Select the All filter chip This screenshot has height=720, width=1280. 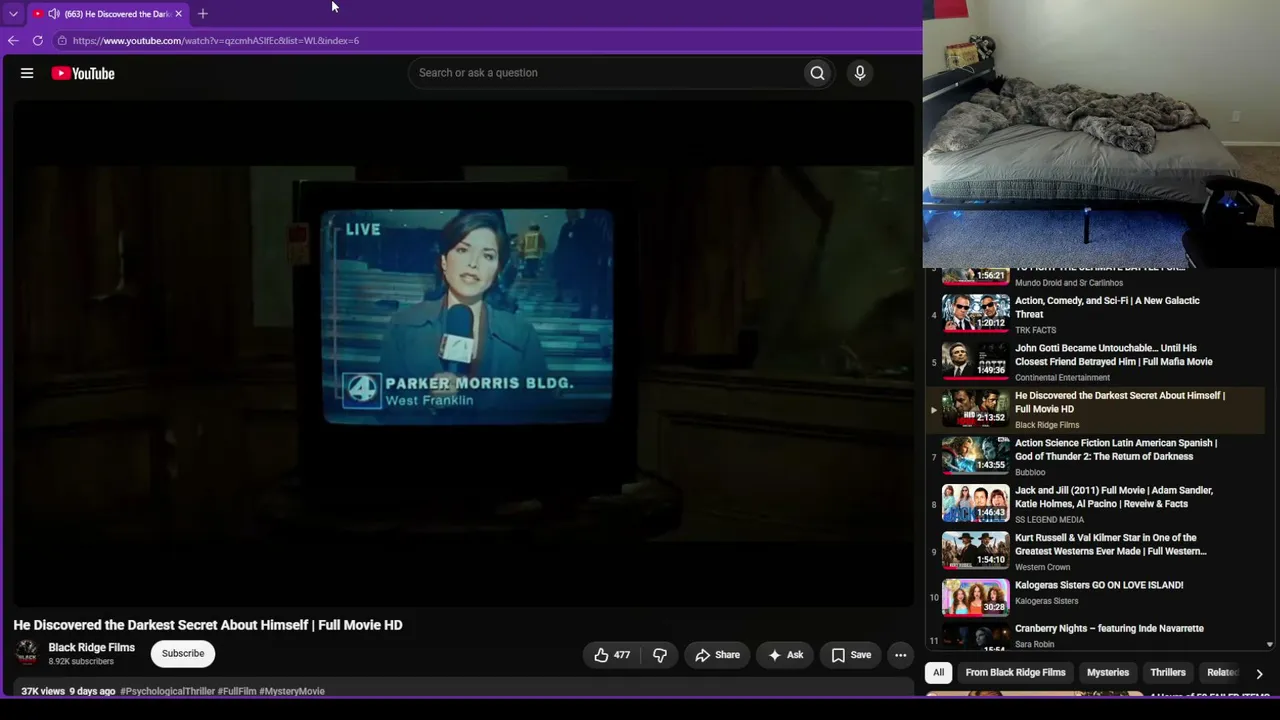[938, 673]
